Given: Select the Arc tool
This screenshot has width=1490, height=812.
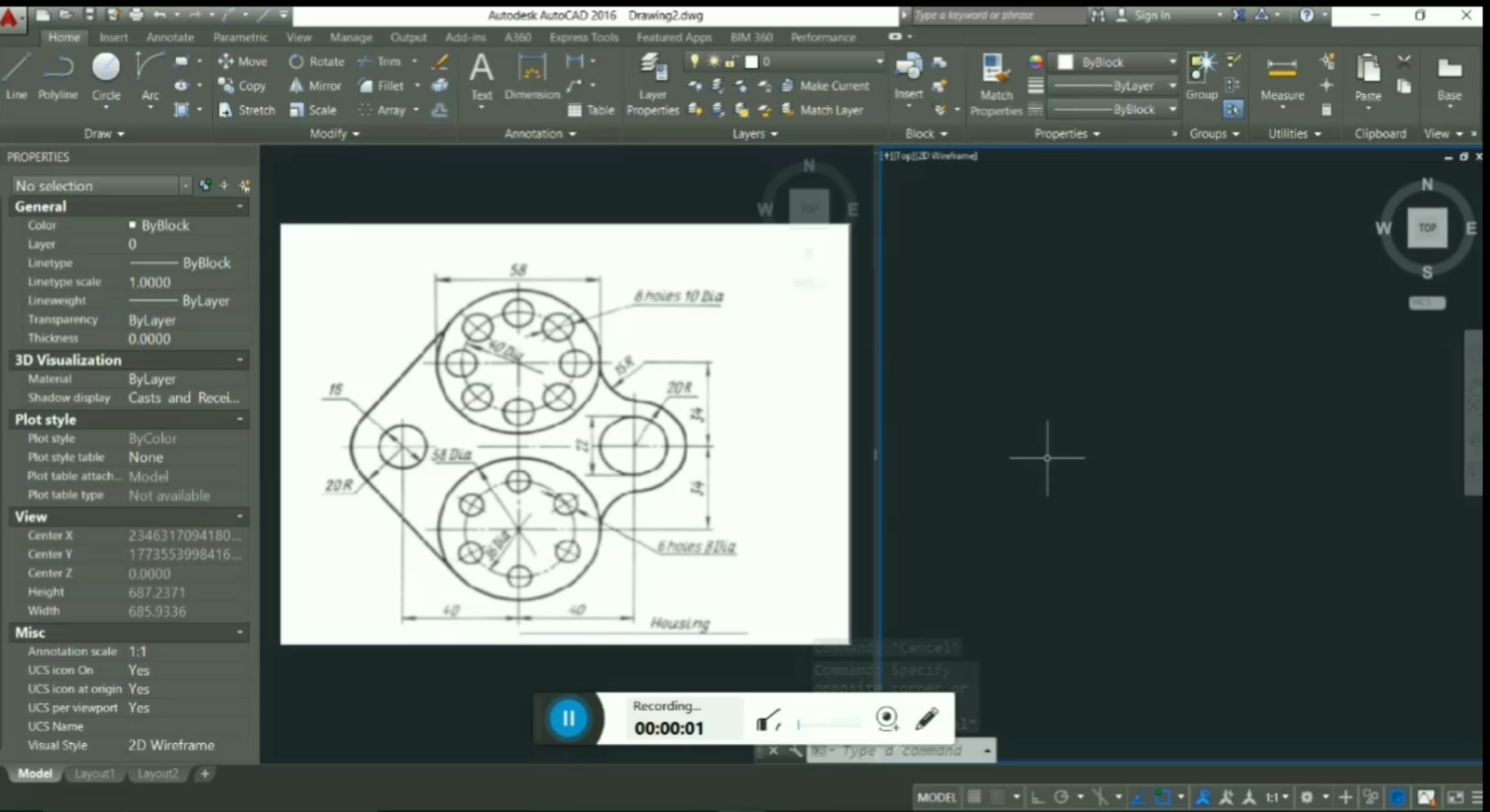Looking at the screenshot, I should click(150, 75).
